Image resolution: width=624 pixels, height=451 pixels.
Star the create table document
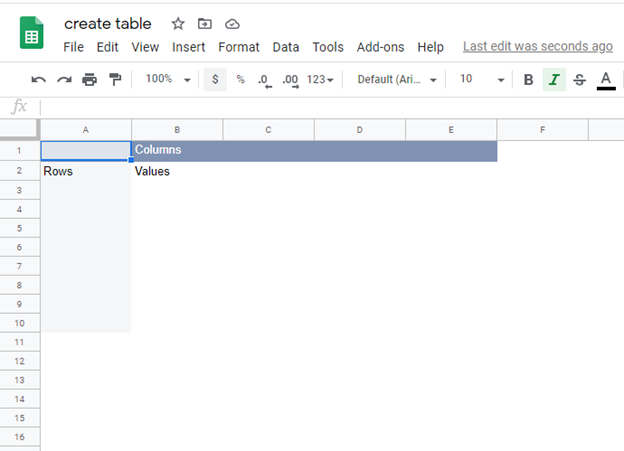click(178, 24)
